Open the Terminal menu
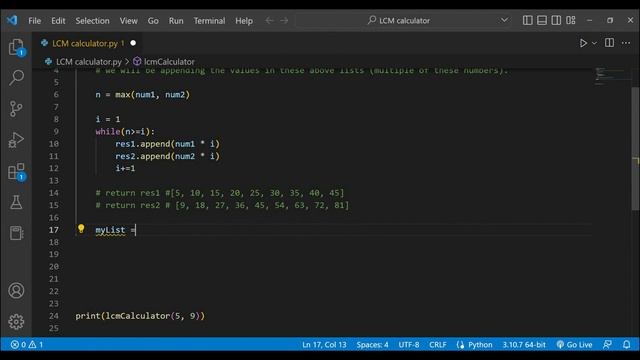This screenshot has width=640, height=360. click(209, 20)
